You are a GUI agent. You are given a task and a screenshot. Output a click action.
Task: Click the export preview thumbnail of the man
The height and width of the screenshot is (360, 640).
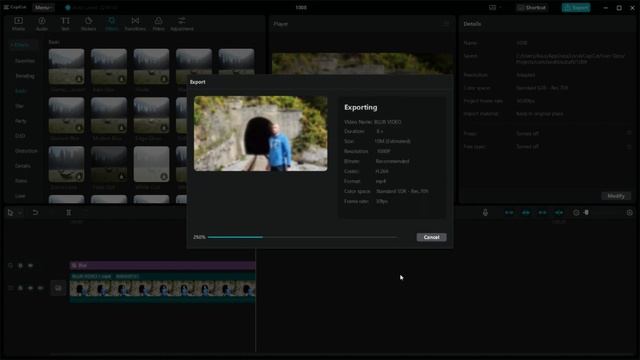260,133
